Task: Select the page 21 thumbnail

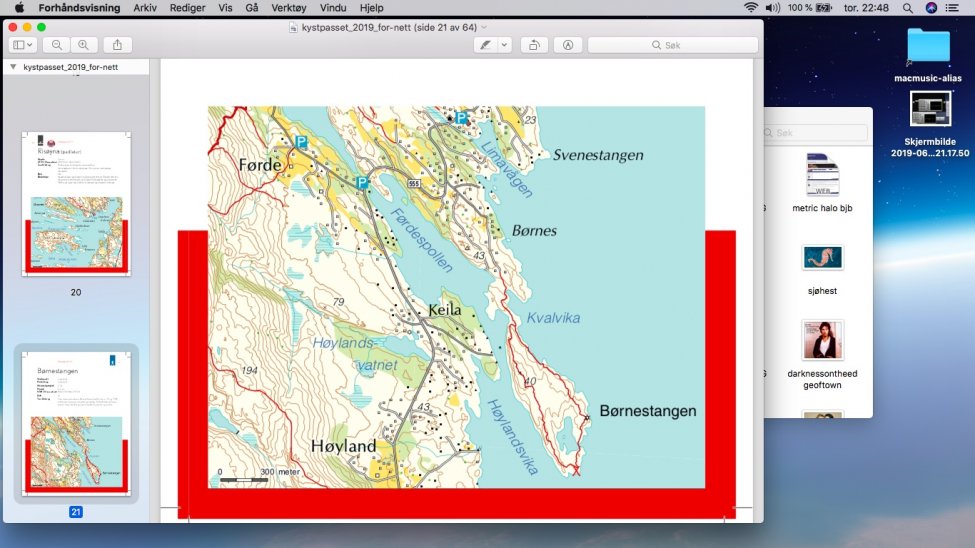Action: 76,423
